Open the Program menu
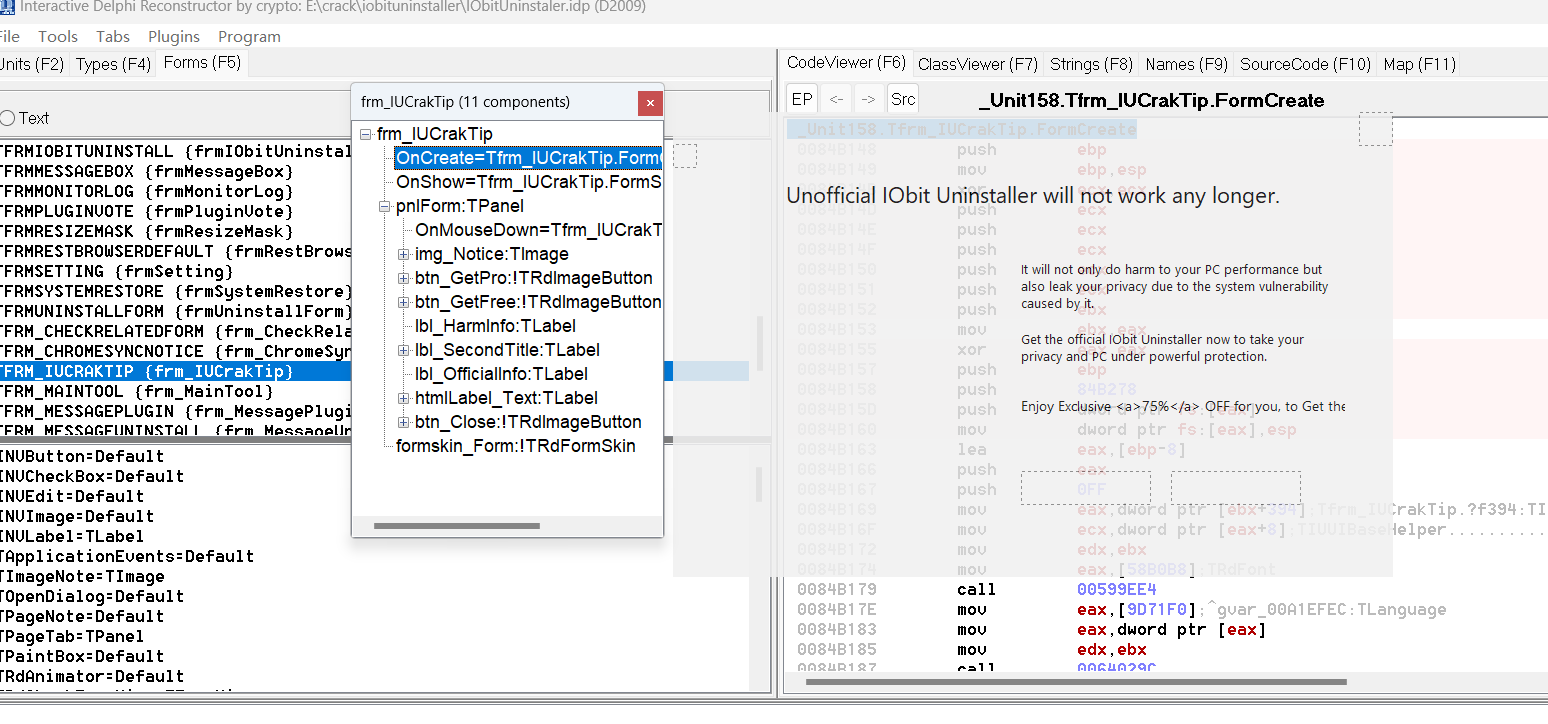Screen dimensions: 1548x724 [x=249, y=36]
